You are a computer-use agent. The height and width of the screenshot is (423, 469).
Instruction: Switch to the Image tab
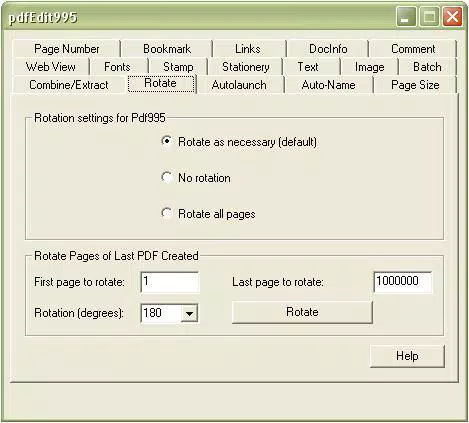coord(369,67)
